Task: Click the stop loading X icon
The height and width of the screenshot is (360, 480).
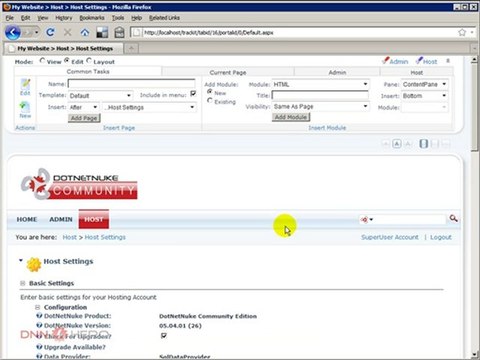Action: (x=67, y=32)
